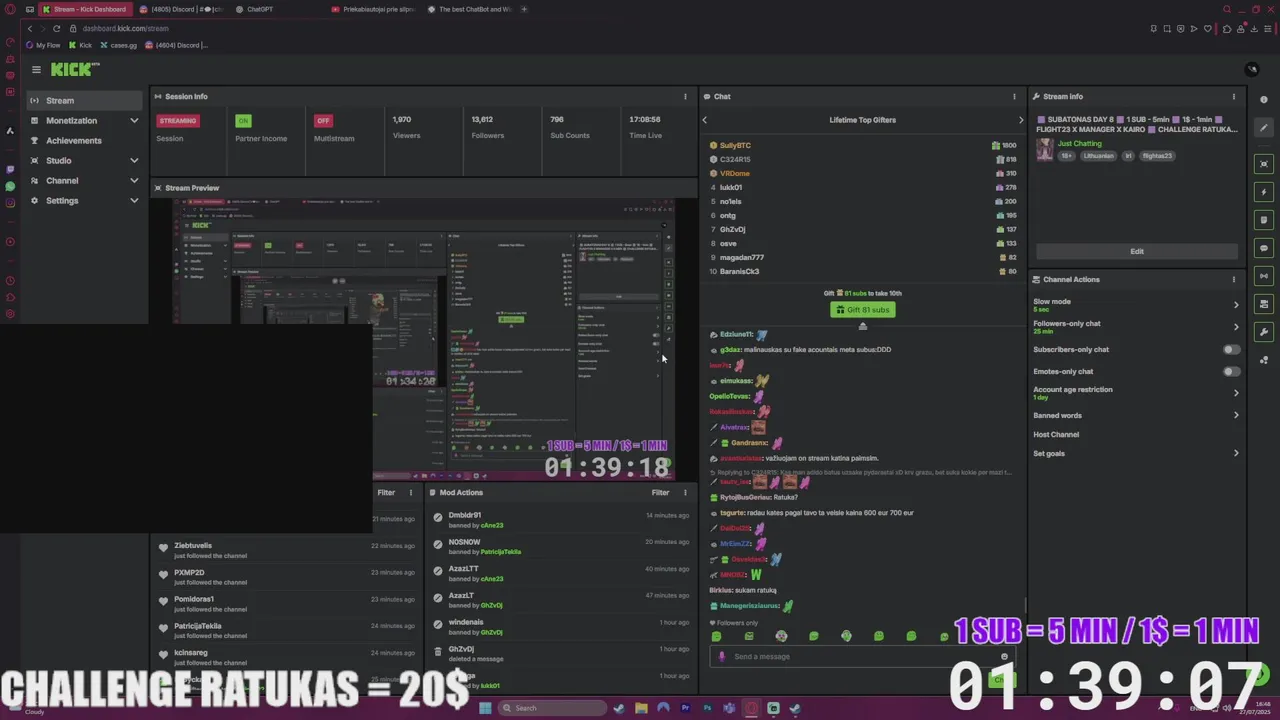Click the taskbar Search box
The height and width of the screenshot is (720, 1280).
pos(553,708)
